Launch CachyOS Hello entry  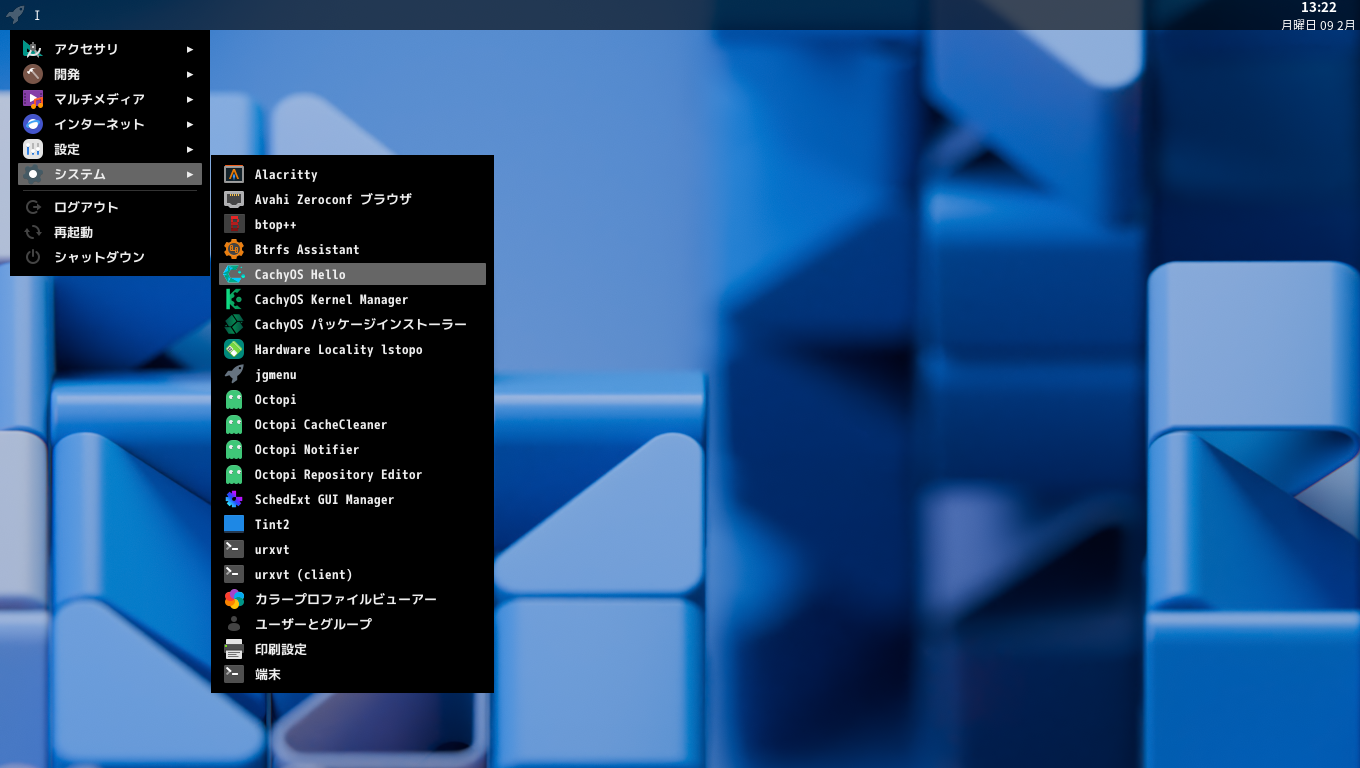(352, 274)
